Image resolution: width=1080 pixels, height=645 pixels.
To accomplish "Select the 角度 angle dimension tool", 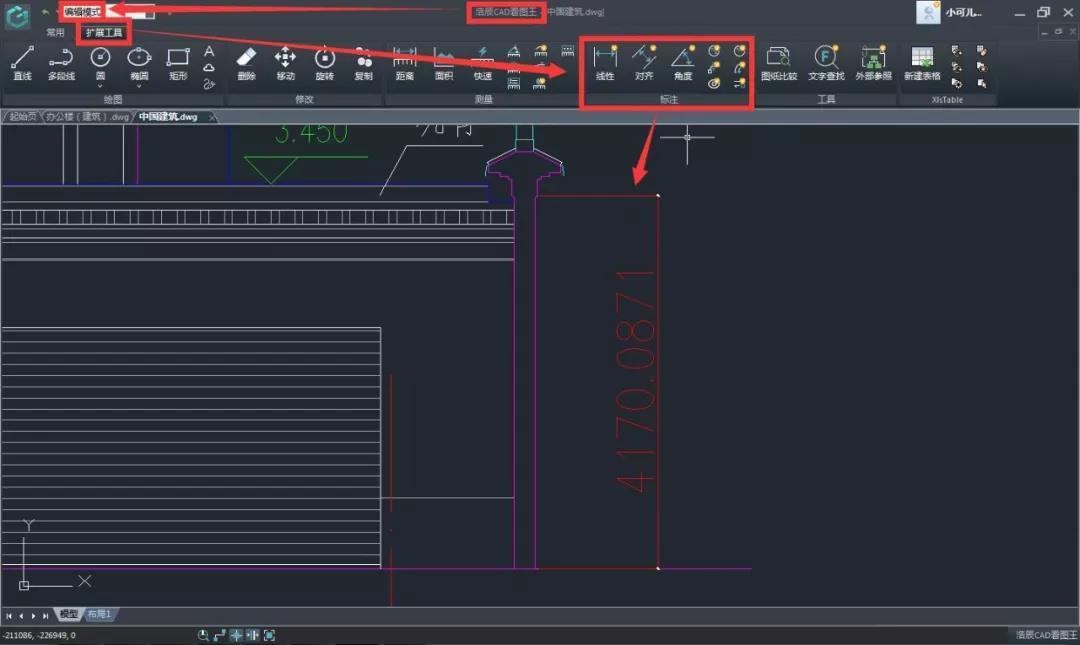I will (683, 60).
